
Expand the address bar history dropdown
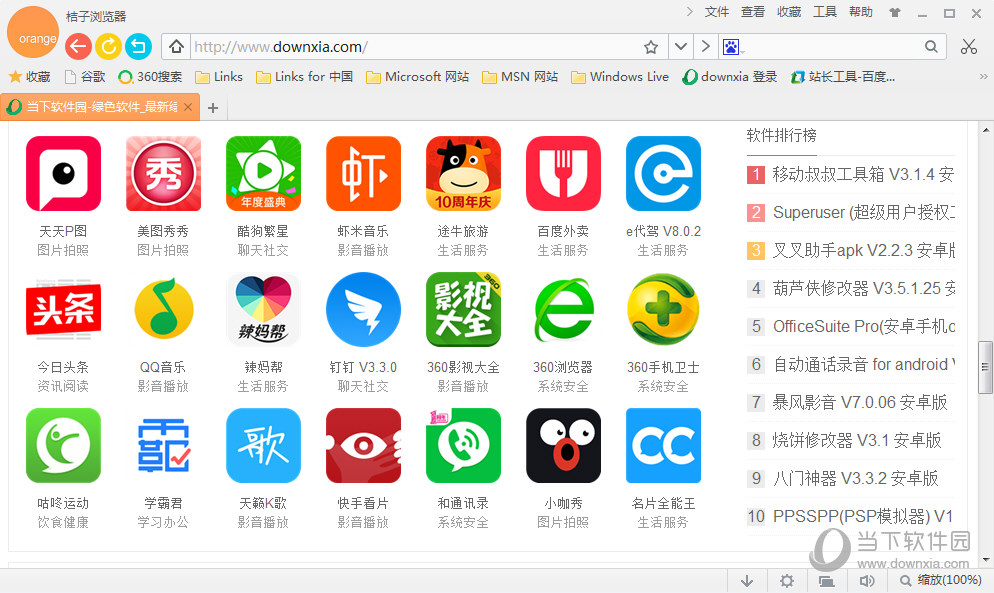[x=681, y=46]
